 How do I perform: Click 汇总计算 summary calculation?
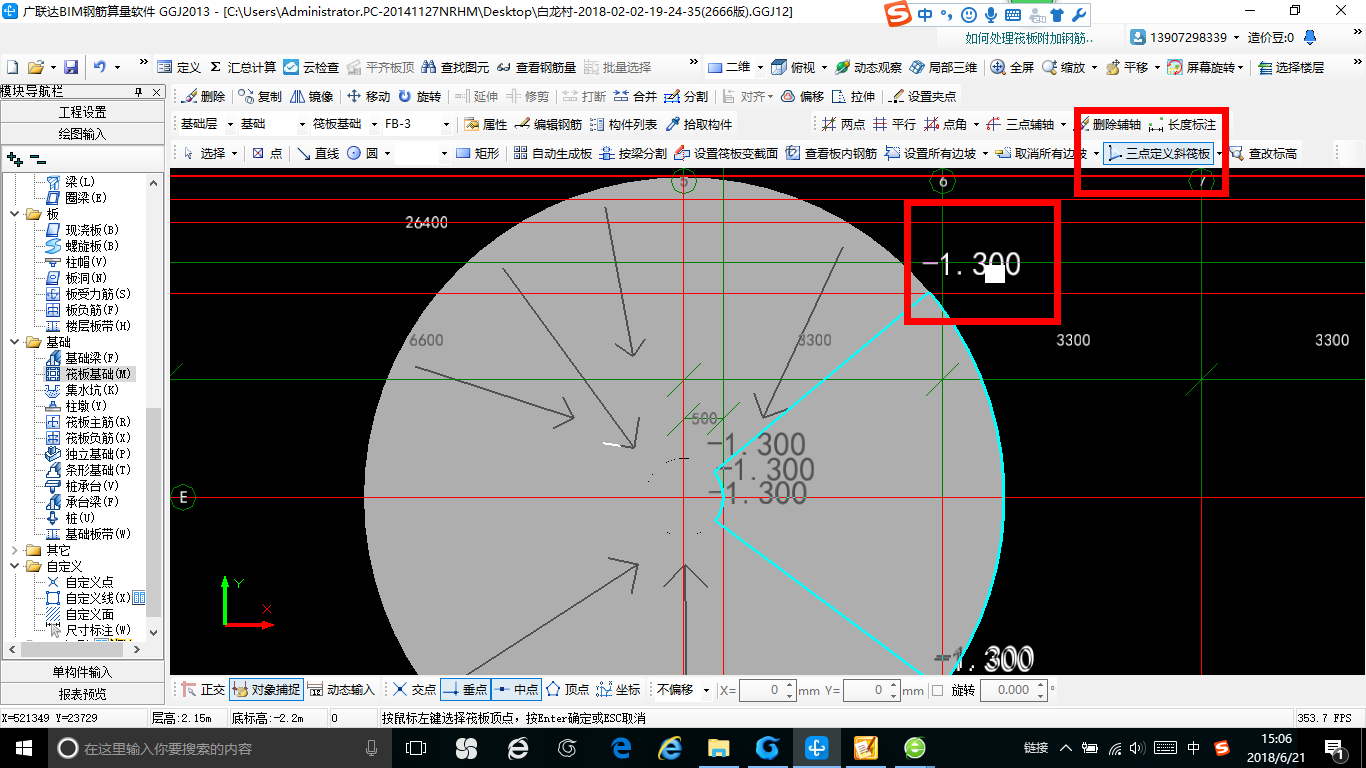(x=242, y=67)
